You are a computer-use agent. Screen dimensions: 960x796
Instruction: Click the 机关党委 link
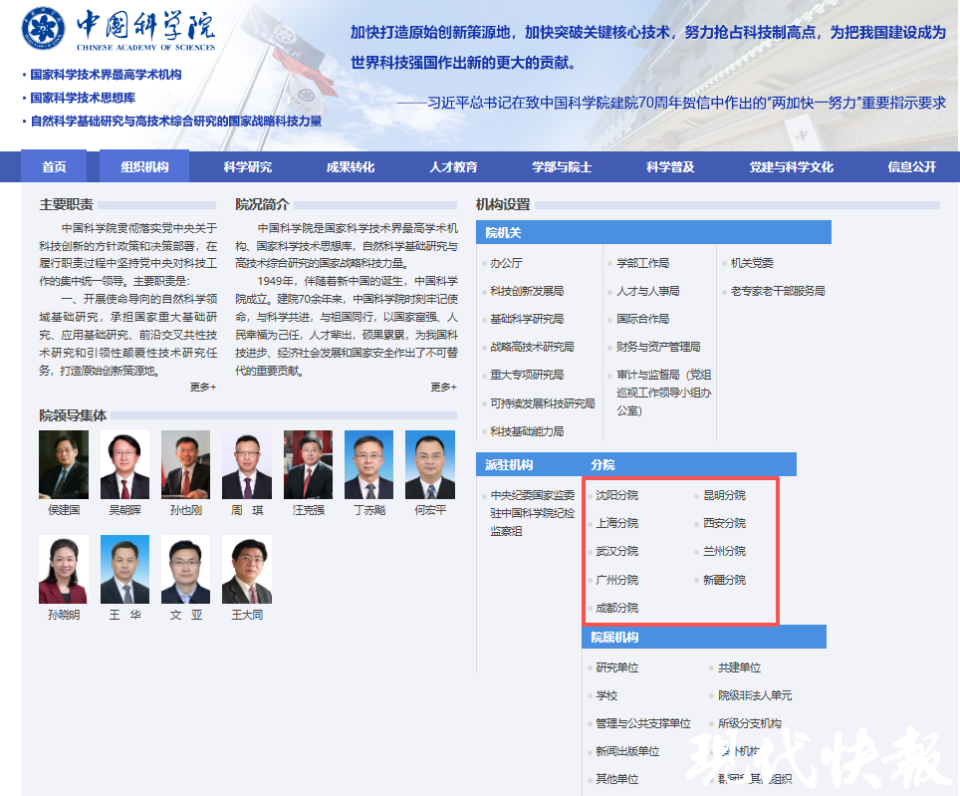click(x=750, y=262)
